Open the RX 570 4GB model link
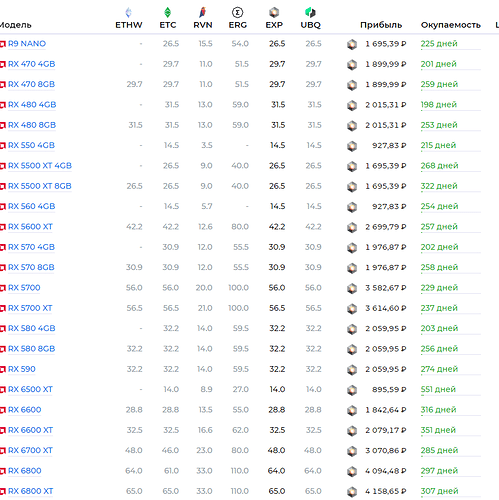Image resolution: width=499 pixels, height=500 pixels. click(31, 247)
